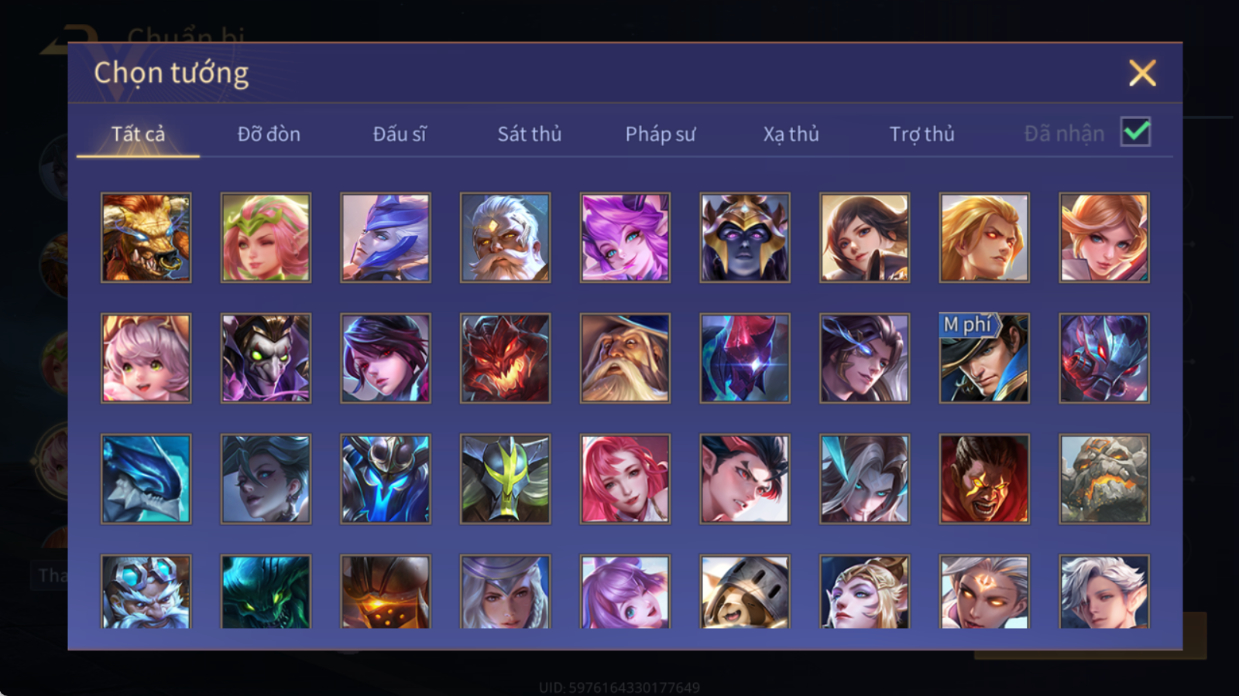Show the 'Pháp sư' hero category
Image resolution: width=1239 pixels, height=696 pixels.
pyautogui.click(x=660, y=134)
